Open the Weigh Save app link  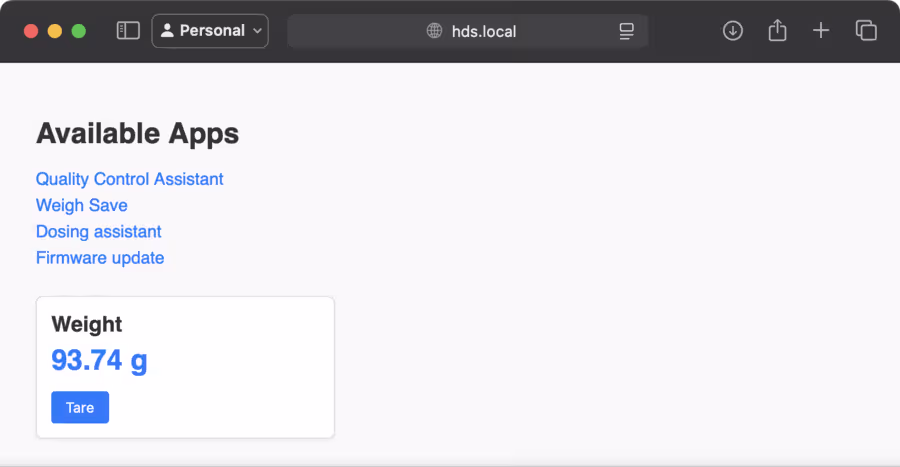pyautogui.click(x=82, y=205)
